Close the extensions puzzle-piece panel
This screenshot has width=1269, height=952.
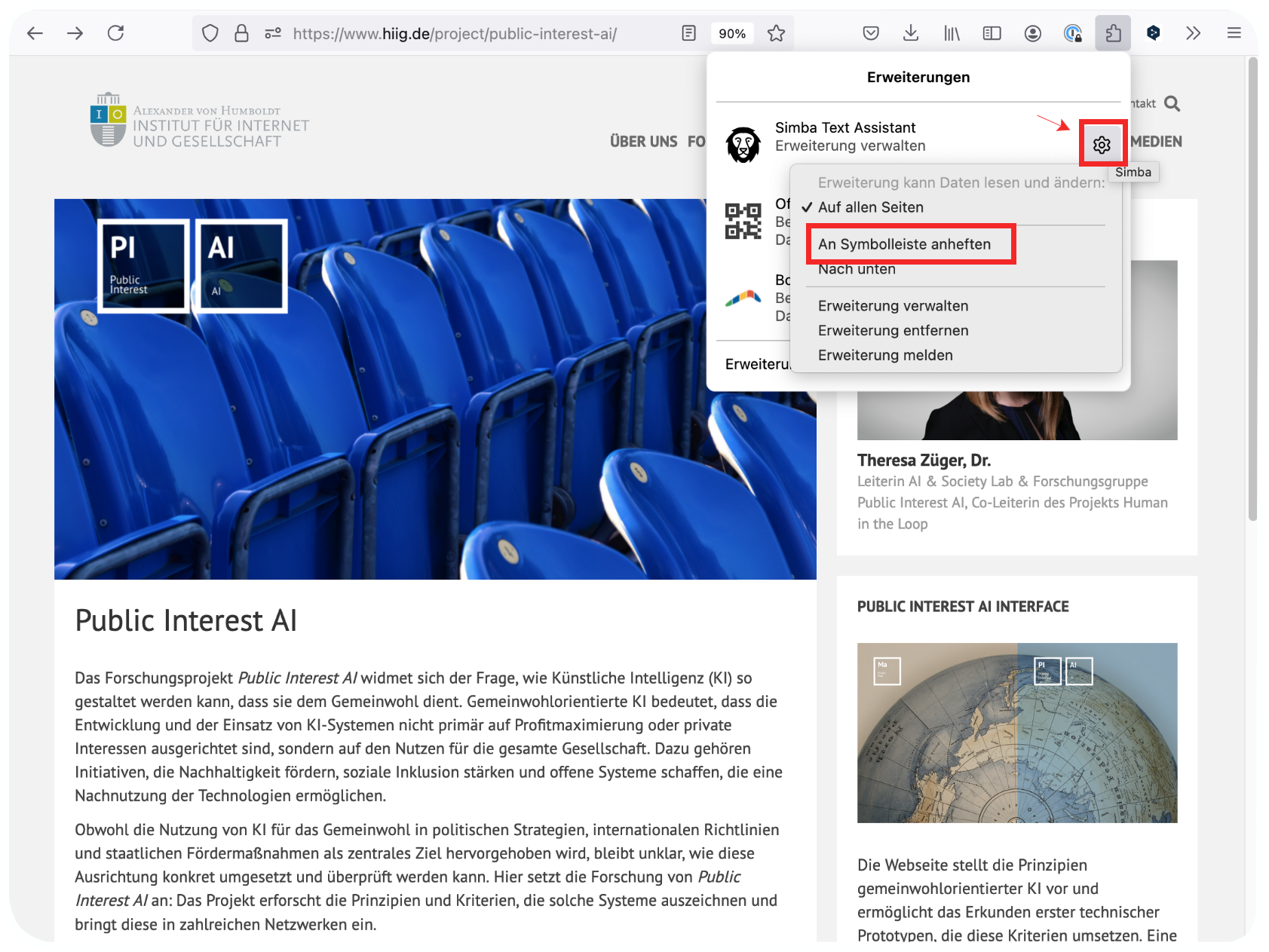[1113, 33]
